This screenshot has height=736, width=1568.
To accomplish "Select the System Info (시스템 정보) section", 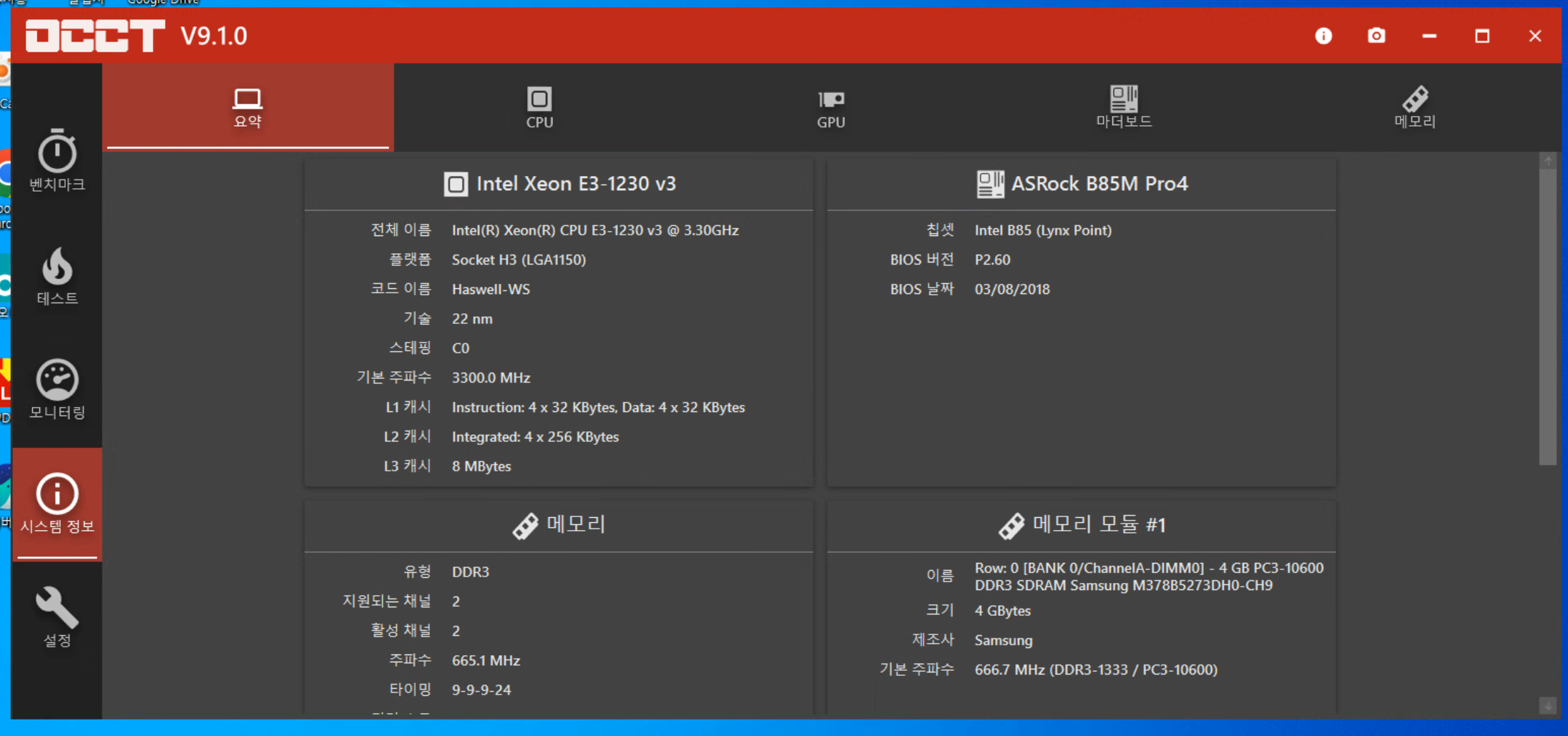I will click(x=57, y=504).
